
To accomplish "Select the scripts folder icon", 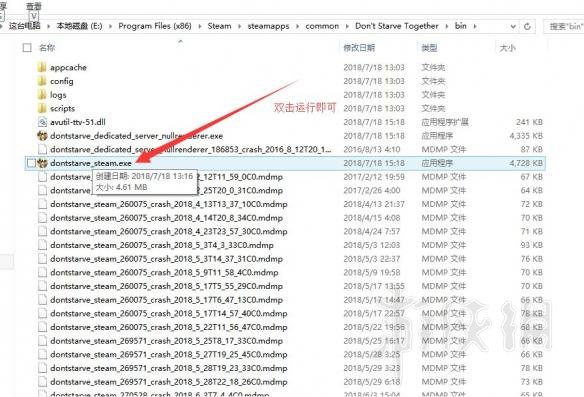I will point(42,108).
